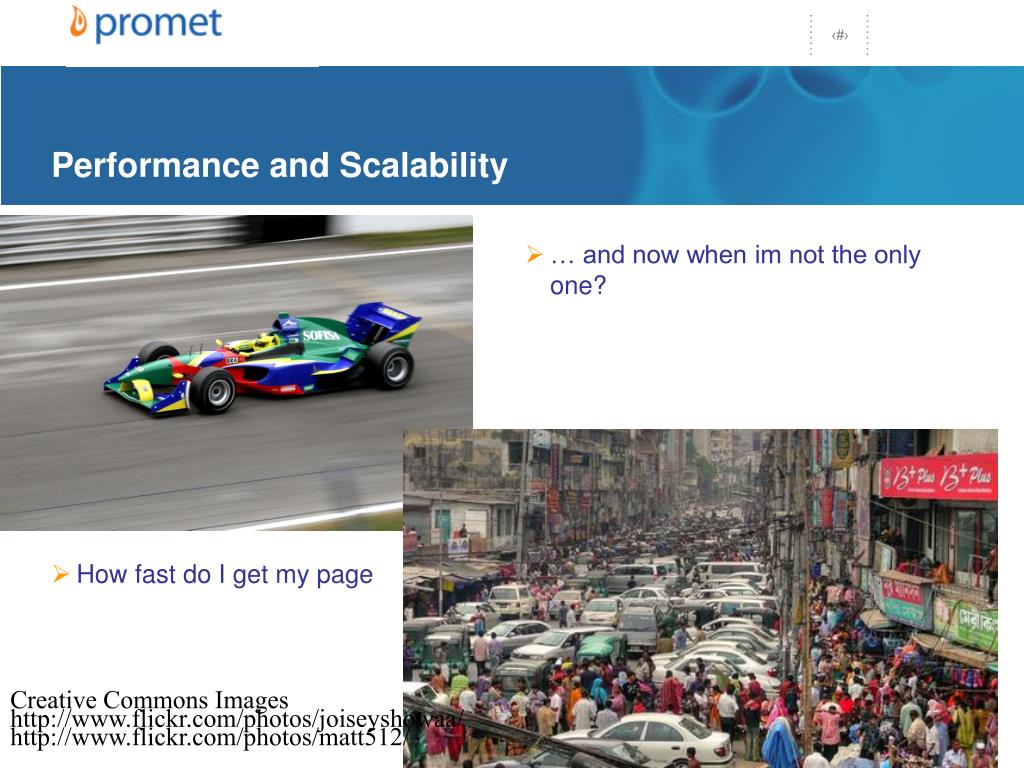The height and width of the screenshot is (768, 1024).
Task: Click the slide number placeholder
Action: (839, 35)
